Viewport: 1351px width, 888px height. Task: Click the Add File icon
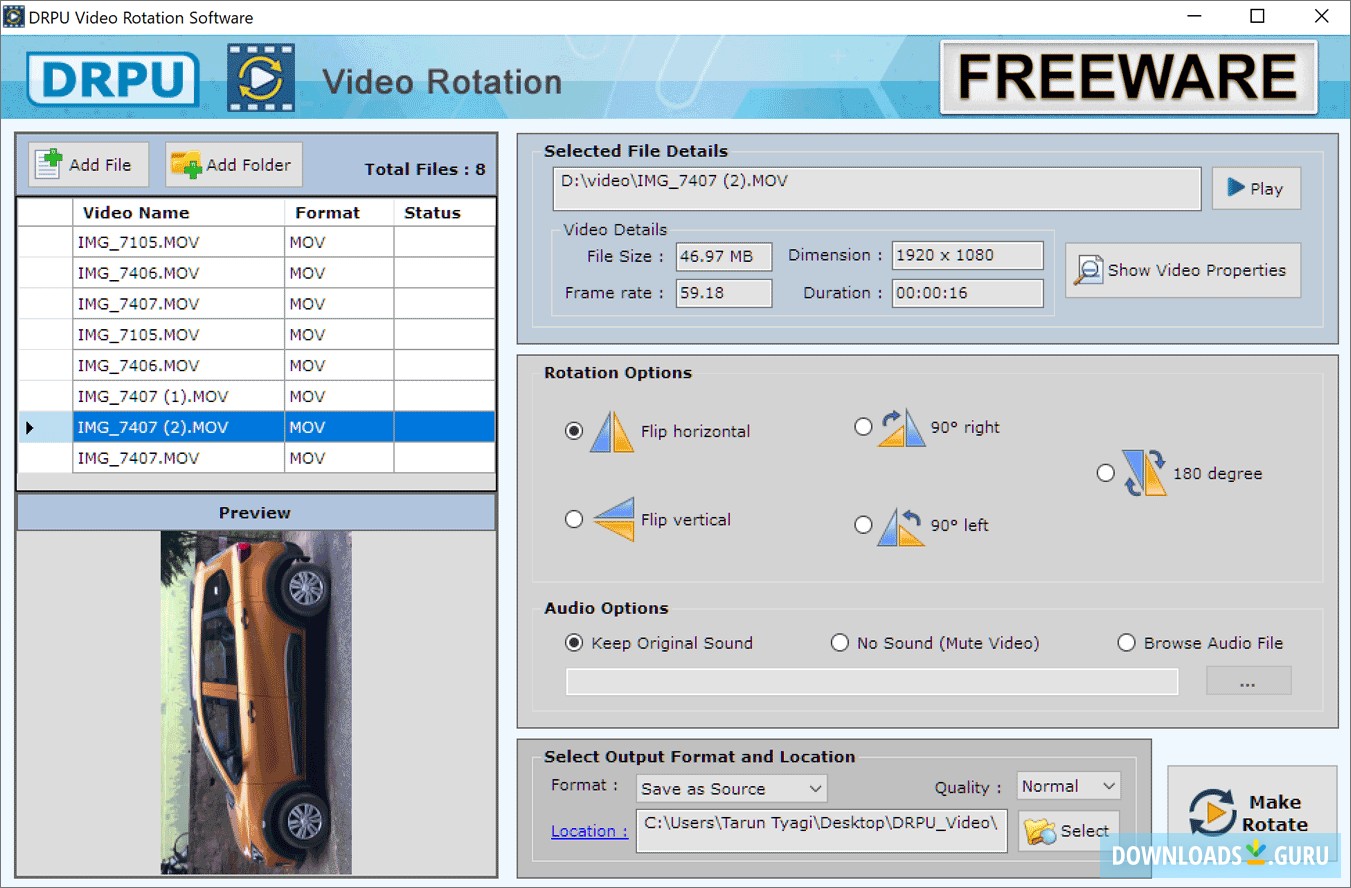47,163
